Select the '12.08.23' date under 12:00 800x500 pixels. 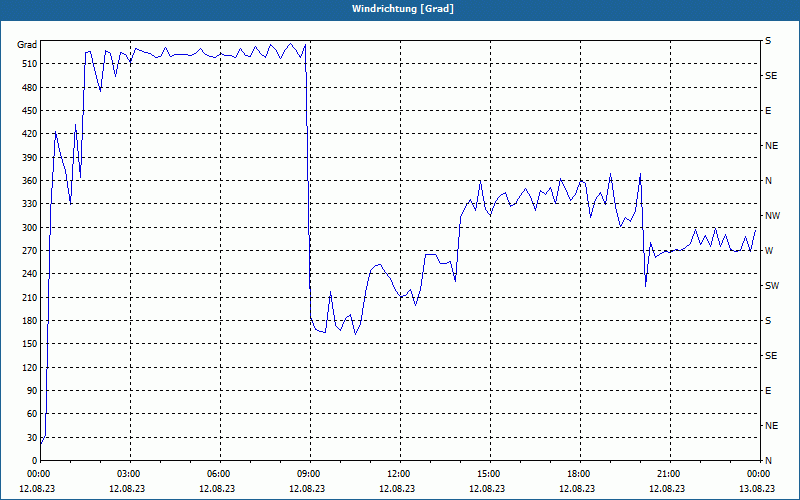click(397, 488)
